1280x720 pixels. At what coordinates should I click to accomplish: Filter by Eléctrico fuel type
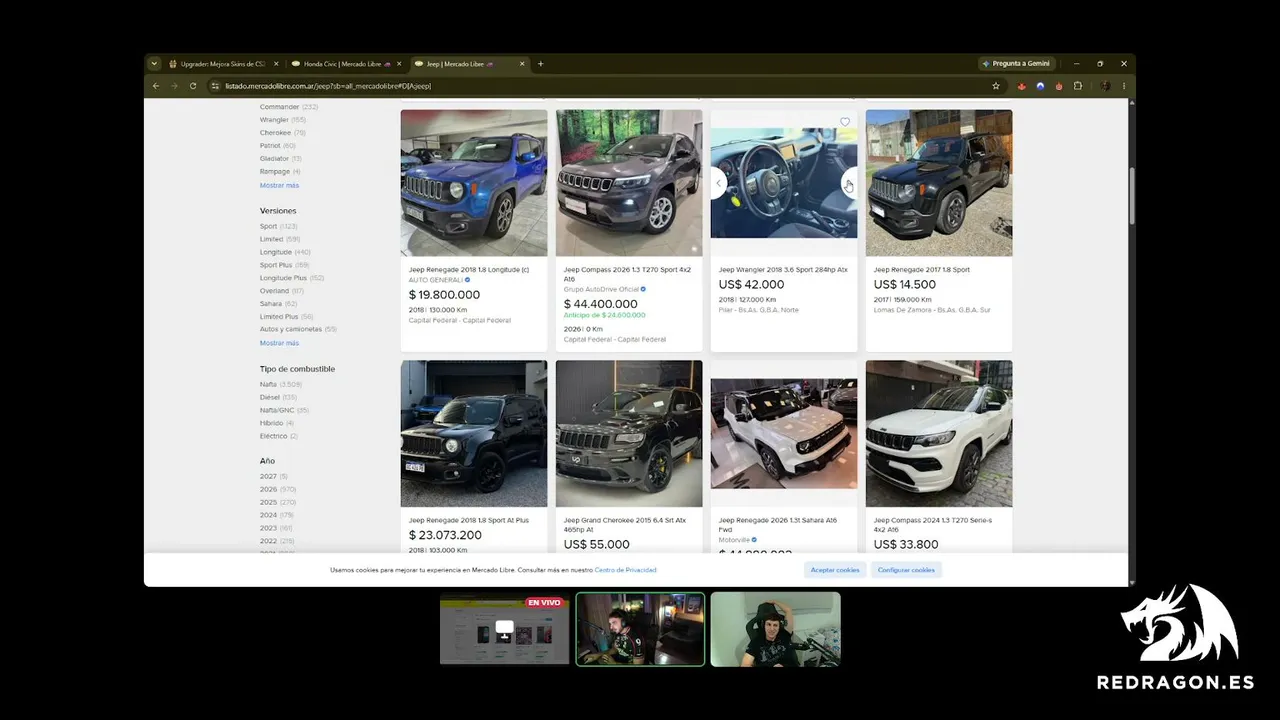tap(279, 437)
